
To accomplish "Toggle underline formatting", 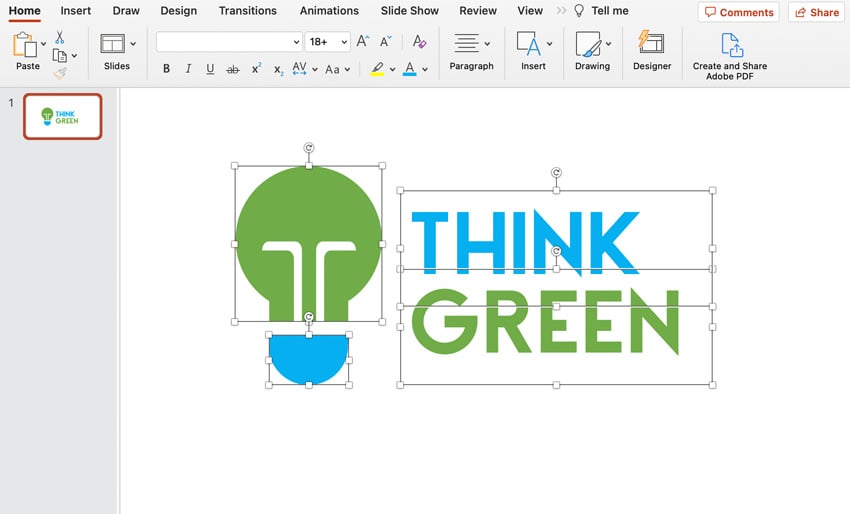I will pos(210,69).
